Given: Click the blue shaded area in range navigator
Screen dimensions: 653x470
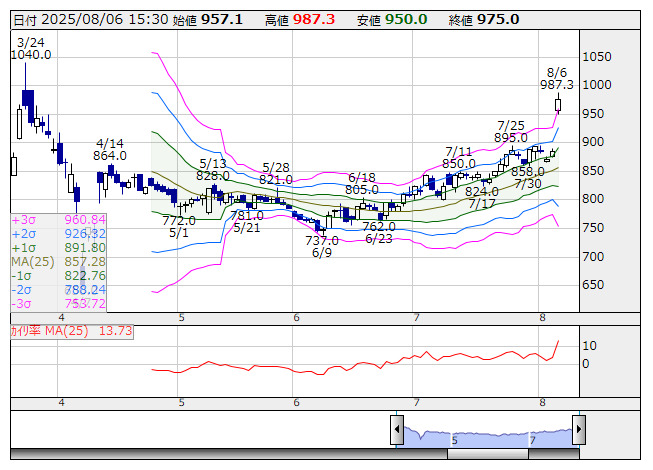Looking at the screenshot, I should (487, 434).
